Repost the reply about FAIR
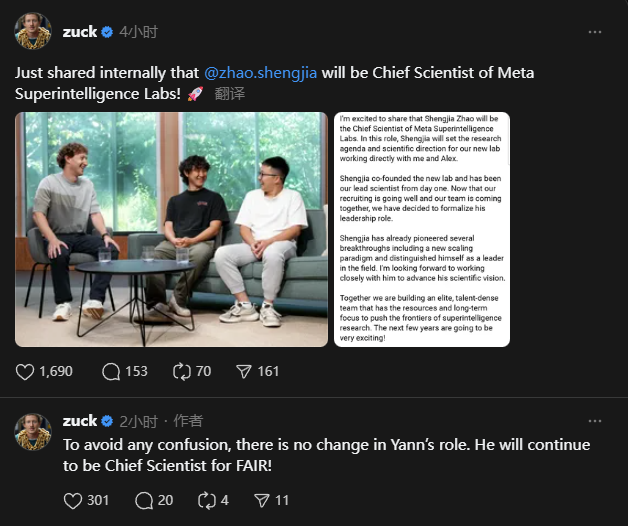The width and height of the screenshot is (628, 526). click(x=208, y=500)
